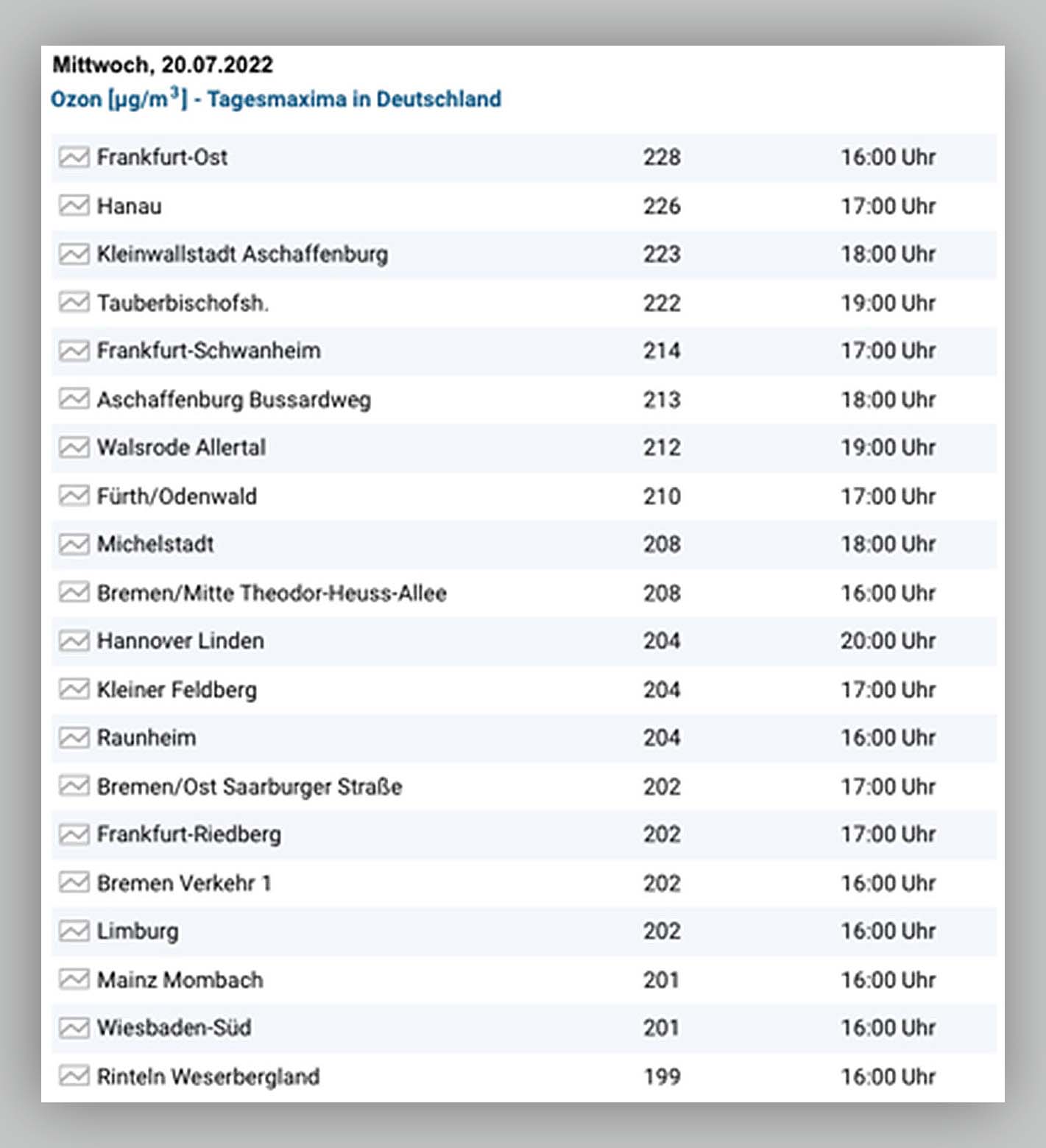Viewport: 1046px width, 1148px height.
Task: Open Bremen/Ost Saarburger Straße entry
Action: pos(250,786)
